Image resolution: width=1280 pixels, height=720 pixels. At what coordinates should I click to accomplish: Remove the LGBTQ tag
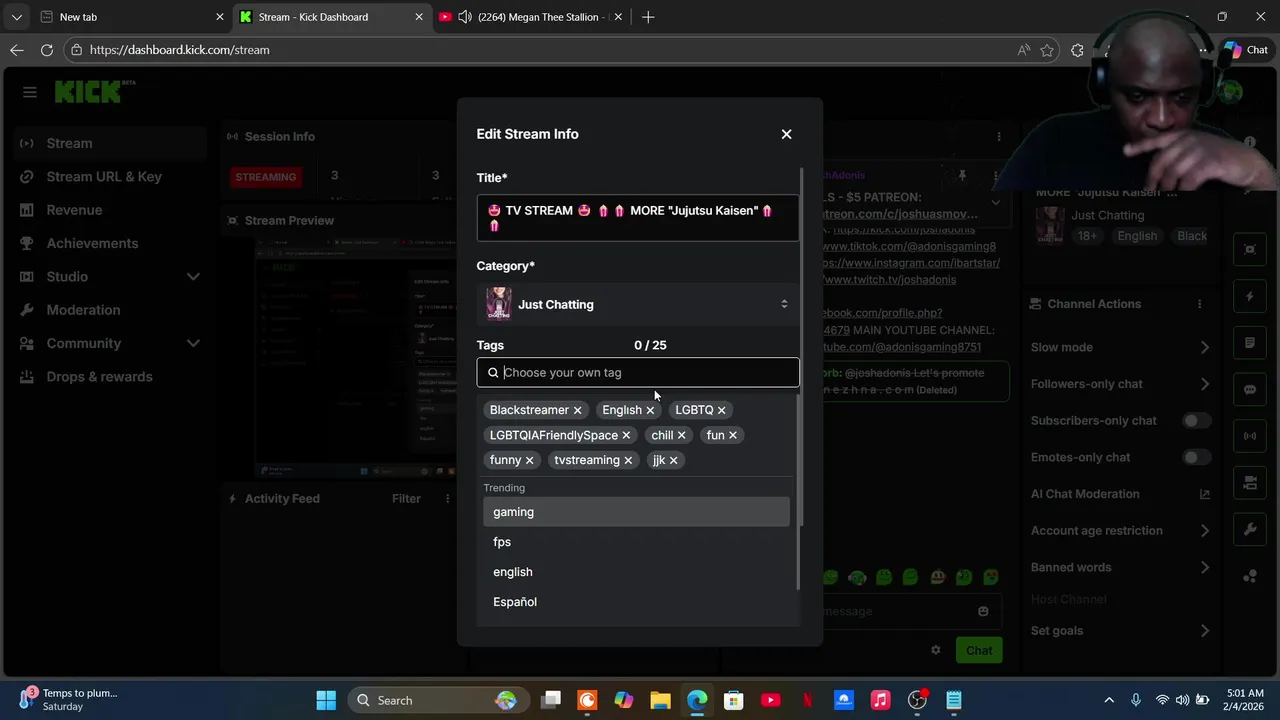[721, 411]
